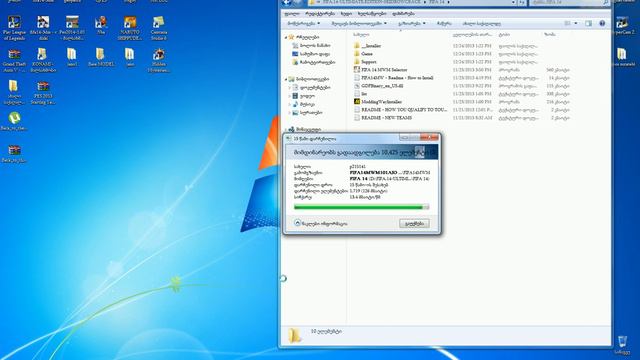Open the Share with dropdown in toolbar
This screenshot has height=360, width=640.
click(x=411, y=23)
